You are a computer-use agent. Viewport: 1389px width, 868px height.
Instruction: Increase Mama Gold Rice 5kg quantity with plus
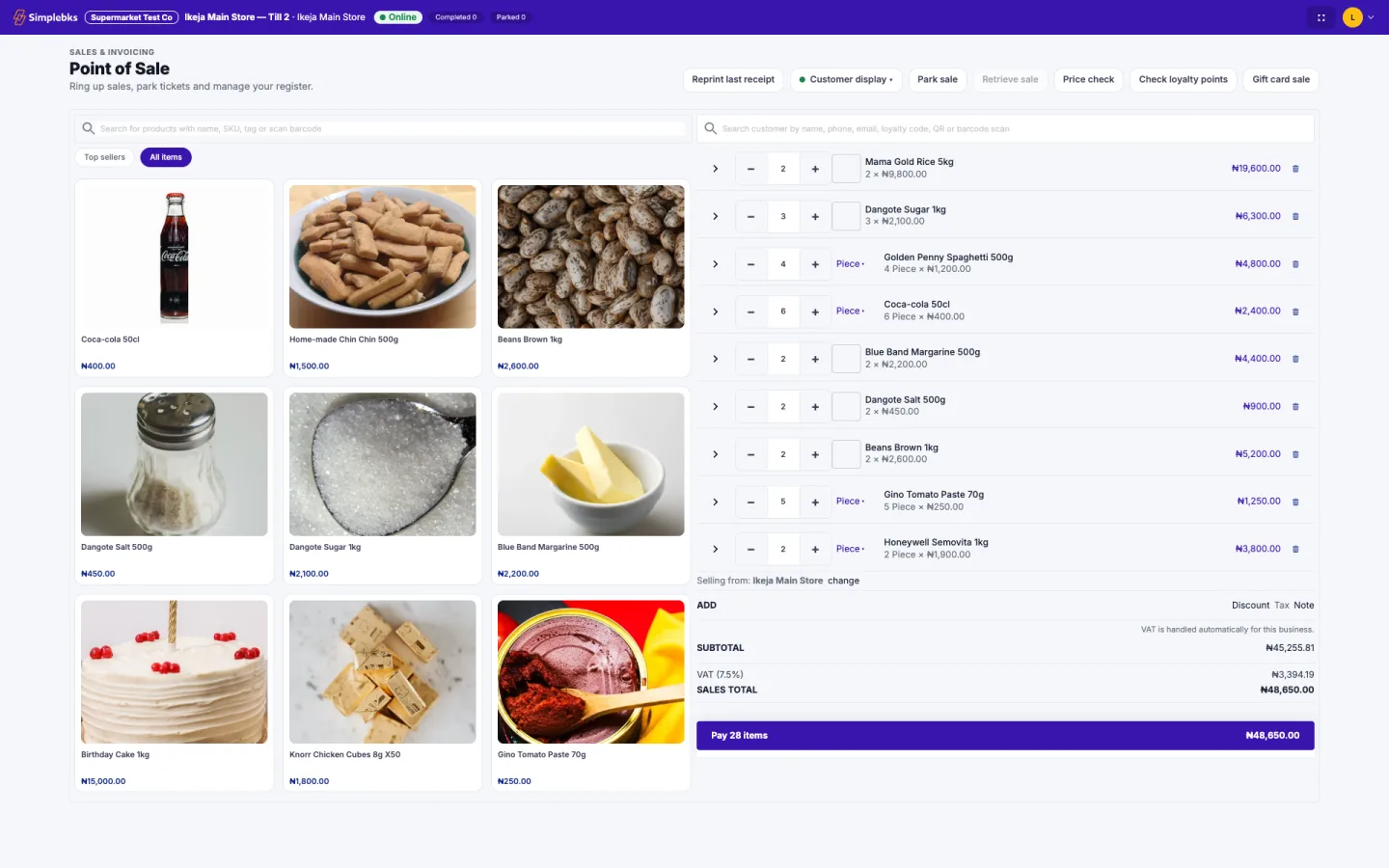(815, 169)
